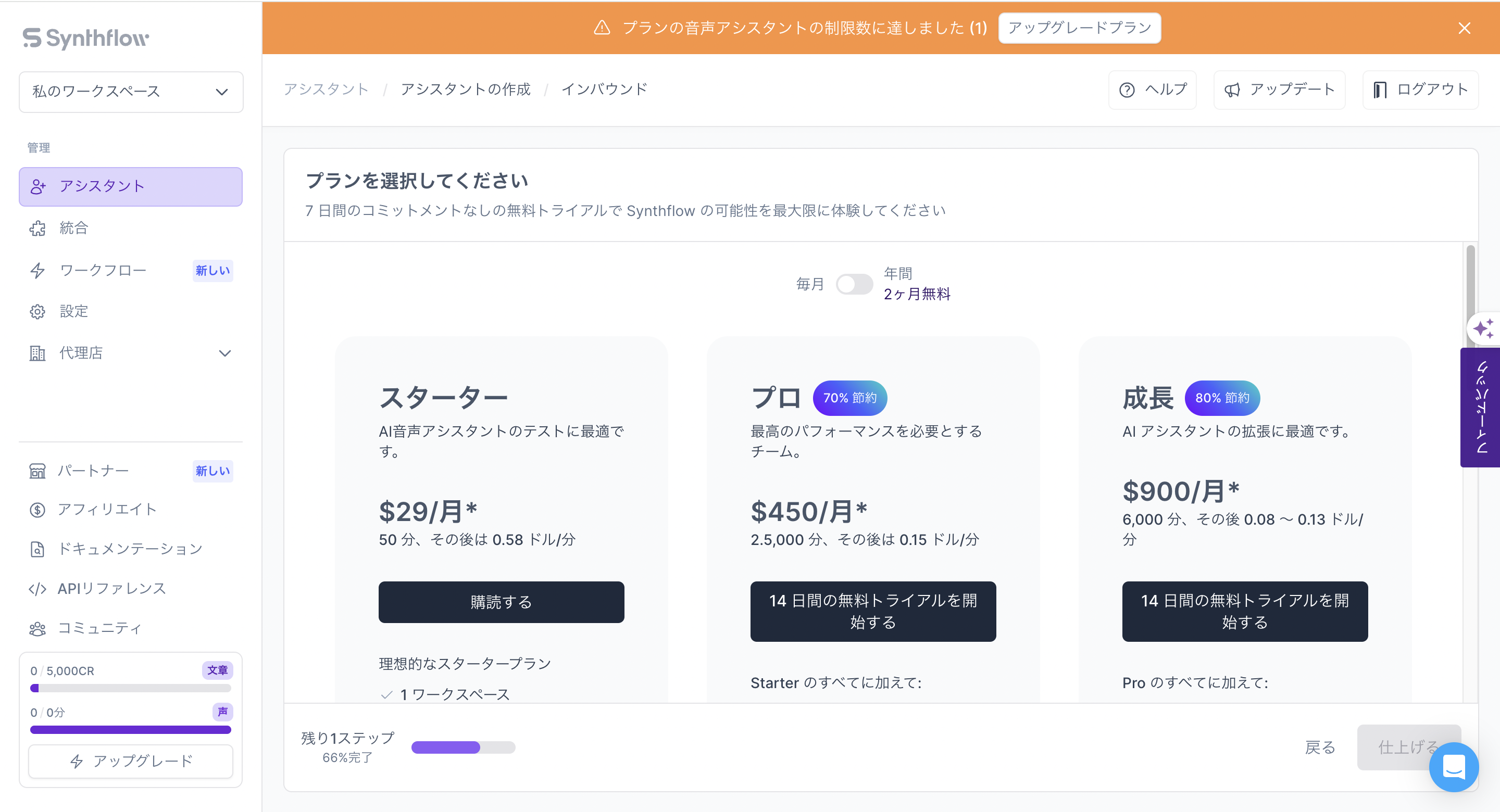This screenshot has width=1500, height=812.
Task: Click the アシスタント sidebar person icon
Action: (x=38, y=186)
